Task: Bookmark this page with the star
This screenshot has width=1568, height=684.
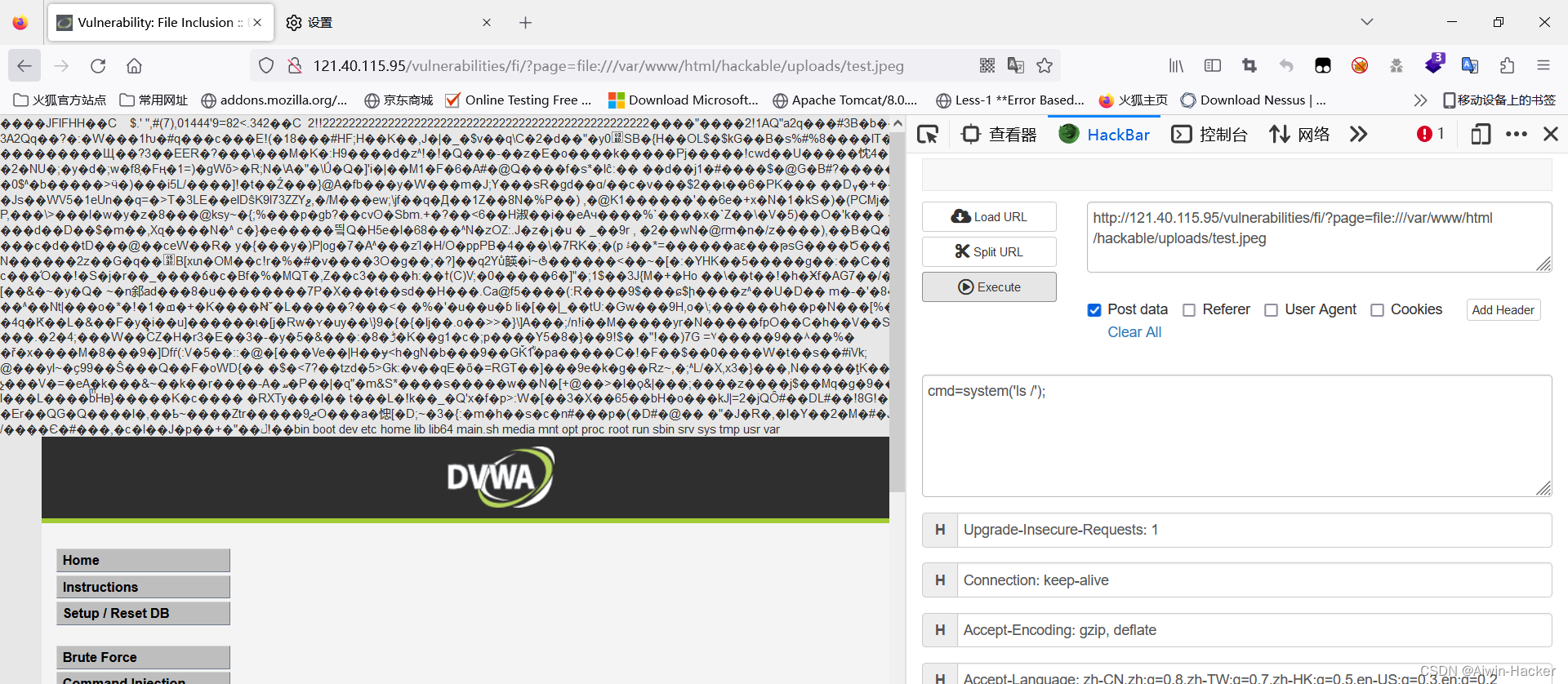Action: pyautogui.click(x=1045, y=65)
